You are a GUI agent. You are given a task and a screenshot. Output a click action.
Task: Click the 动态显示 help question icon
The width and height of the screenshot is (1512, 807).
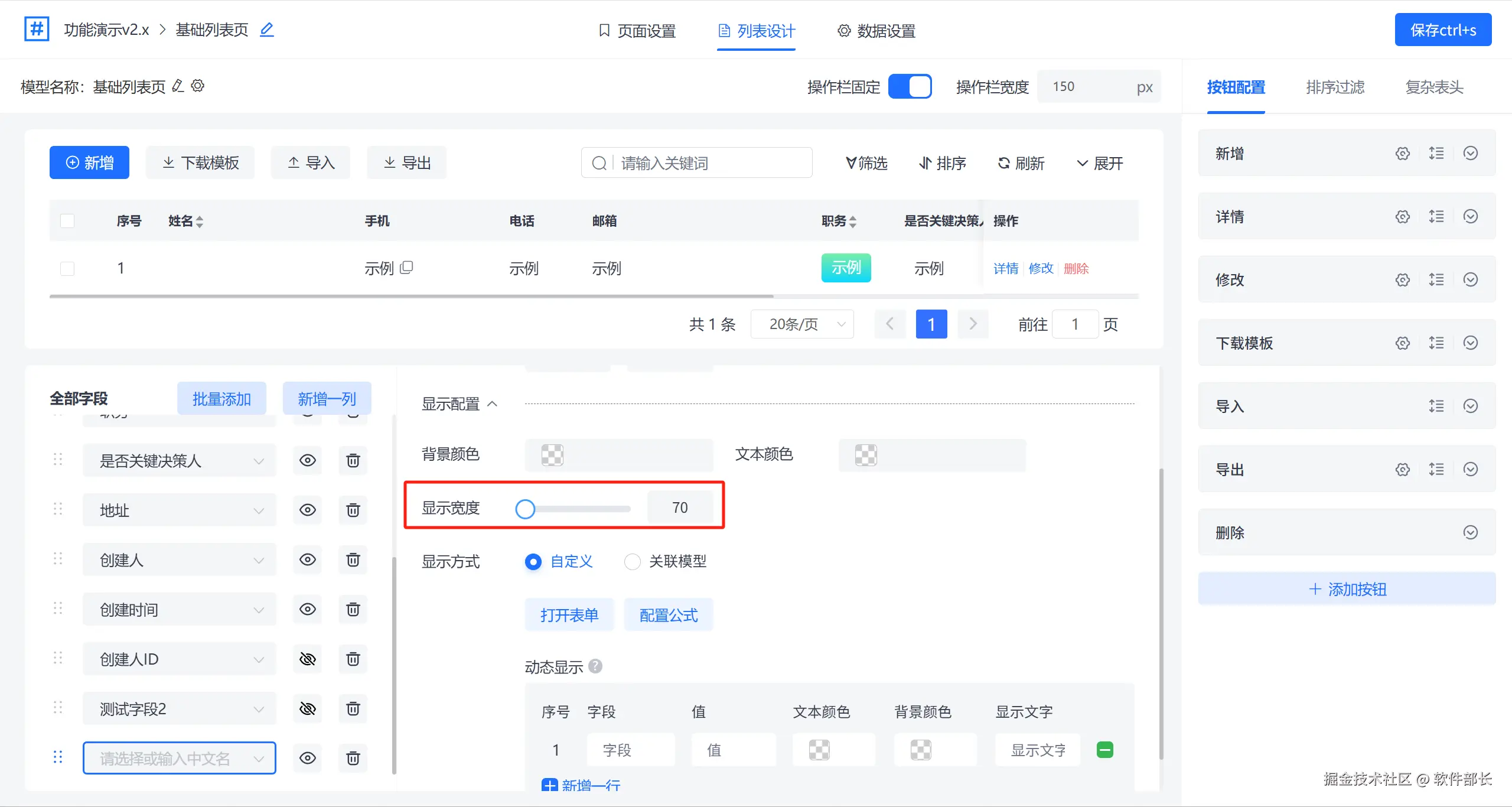coord(595,666)
